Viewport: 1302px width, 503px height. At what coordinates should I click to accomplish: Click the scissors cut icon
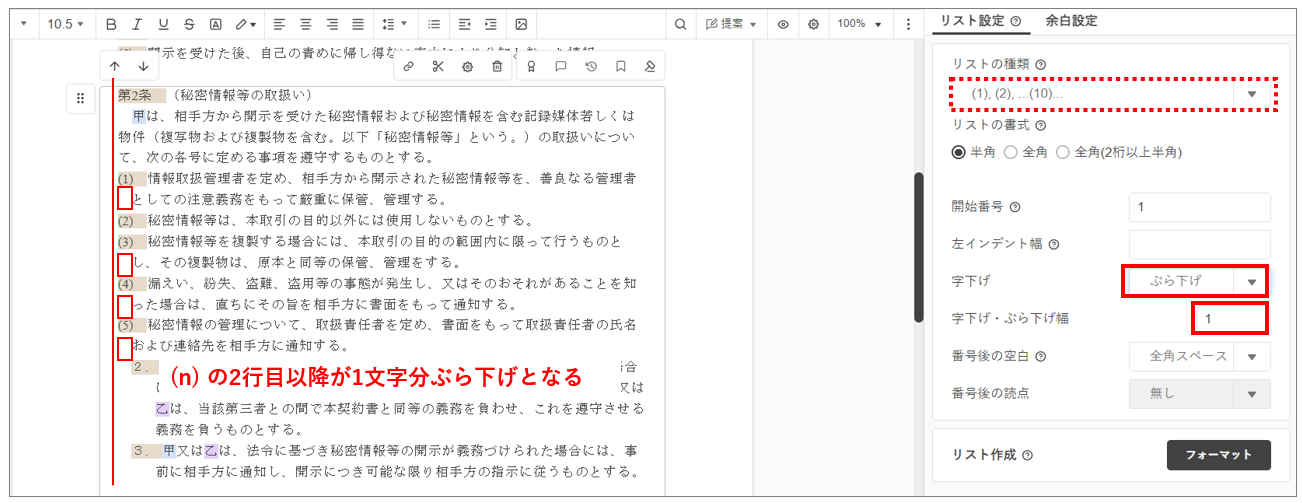[437, 67]
